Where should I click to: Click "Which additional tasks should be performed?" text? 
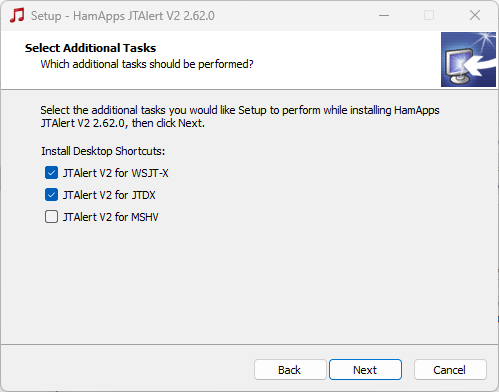(147, 64)
